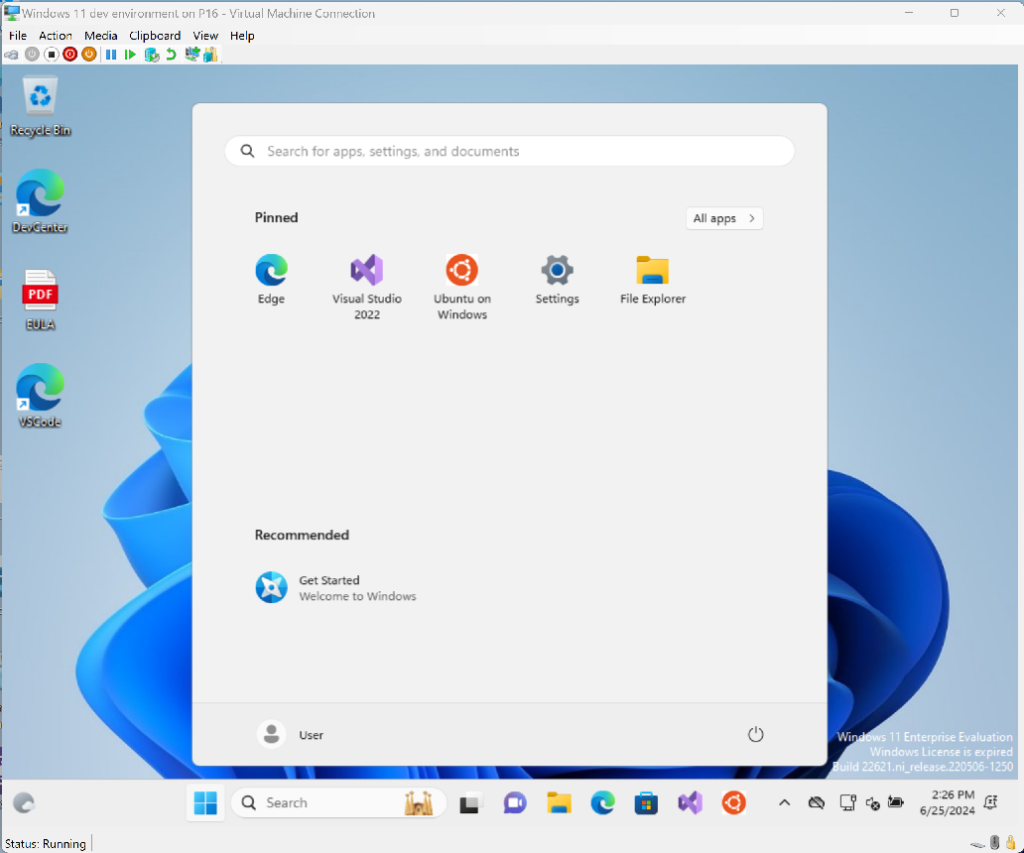The height and width of the screenshot is (853, 1024).
Task: Take a Checkpoint using the VM toolbar icon
Action: [x=151, y=54]
